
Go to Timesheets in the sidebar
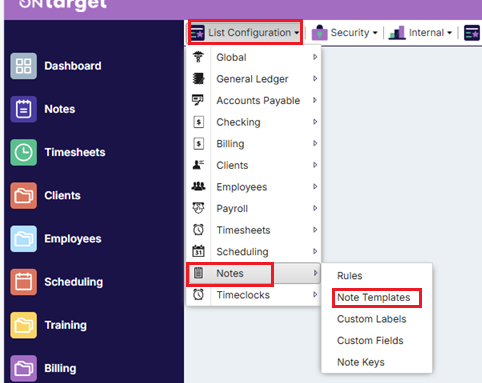coord(75,152)
